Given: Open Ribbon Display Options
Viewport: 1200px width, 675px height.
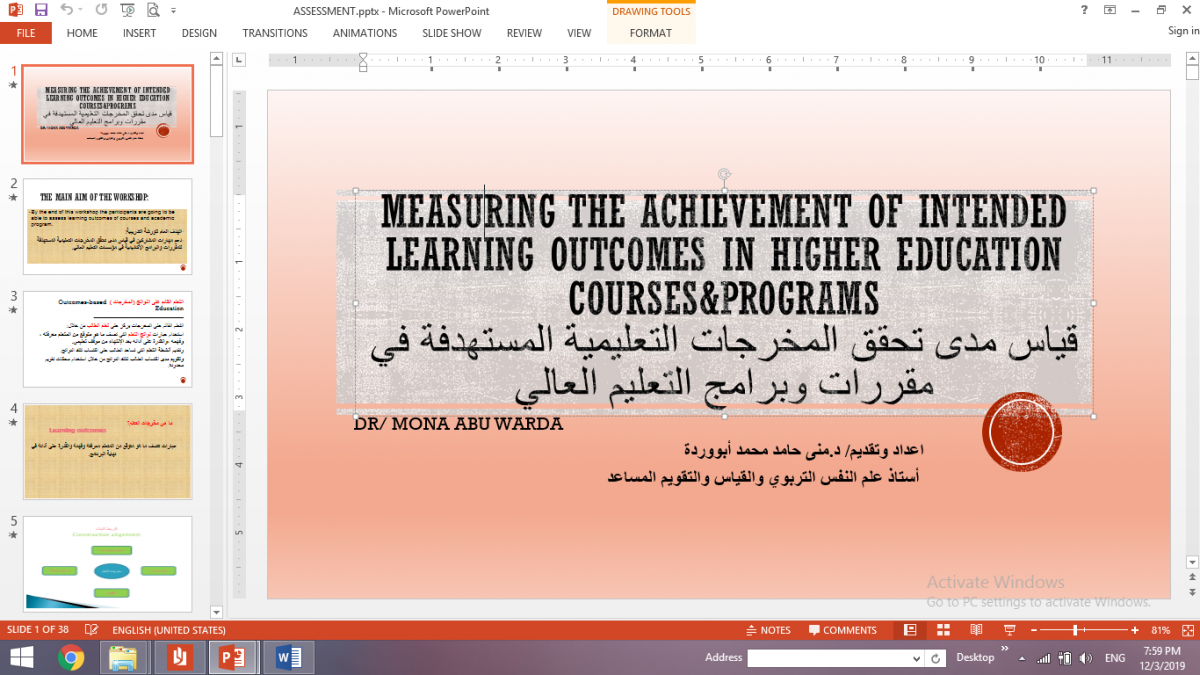Looking at the screenshot, I should click(x=1110, y=10).
